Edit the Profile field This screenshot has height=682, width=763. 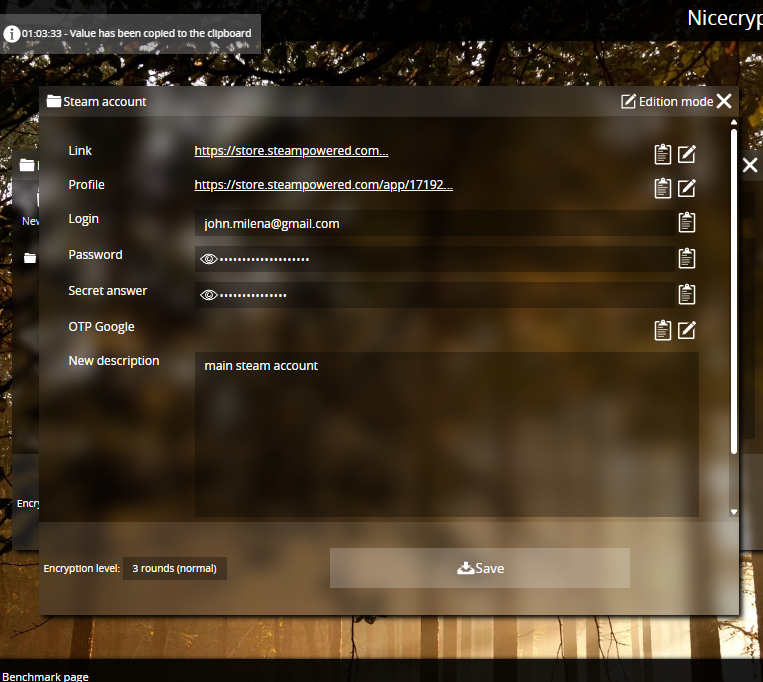[687, 188]
